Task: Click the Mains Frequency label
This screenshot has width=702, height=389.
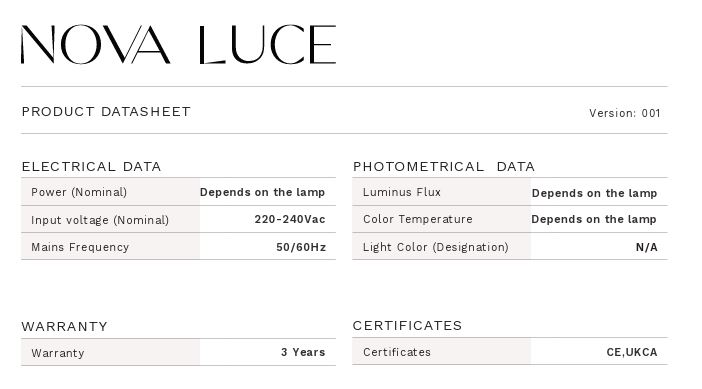Action: (80, 247)
